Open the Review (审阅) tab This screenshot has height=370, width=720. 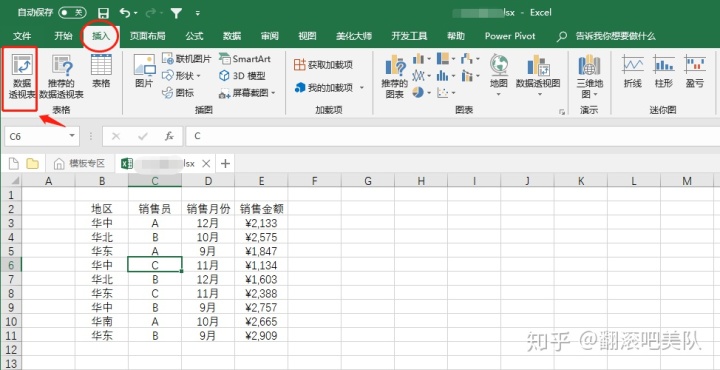point(270,36)
